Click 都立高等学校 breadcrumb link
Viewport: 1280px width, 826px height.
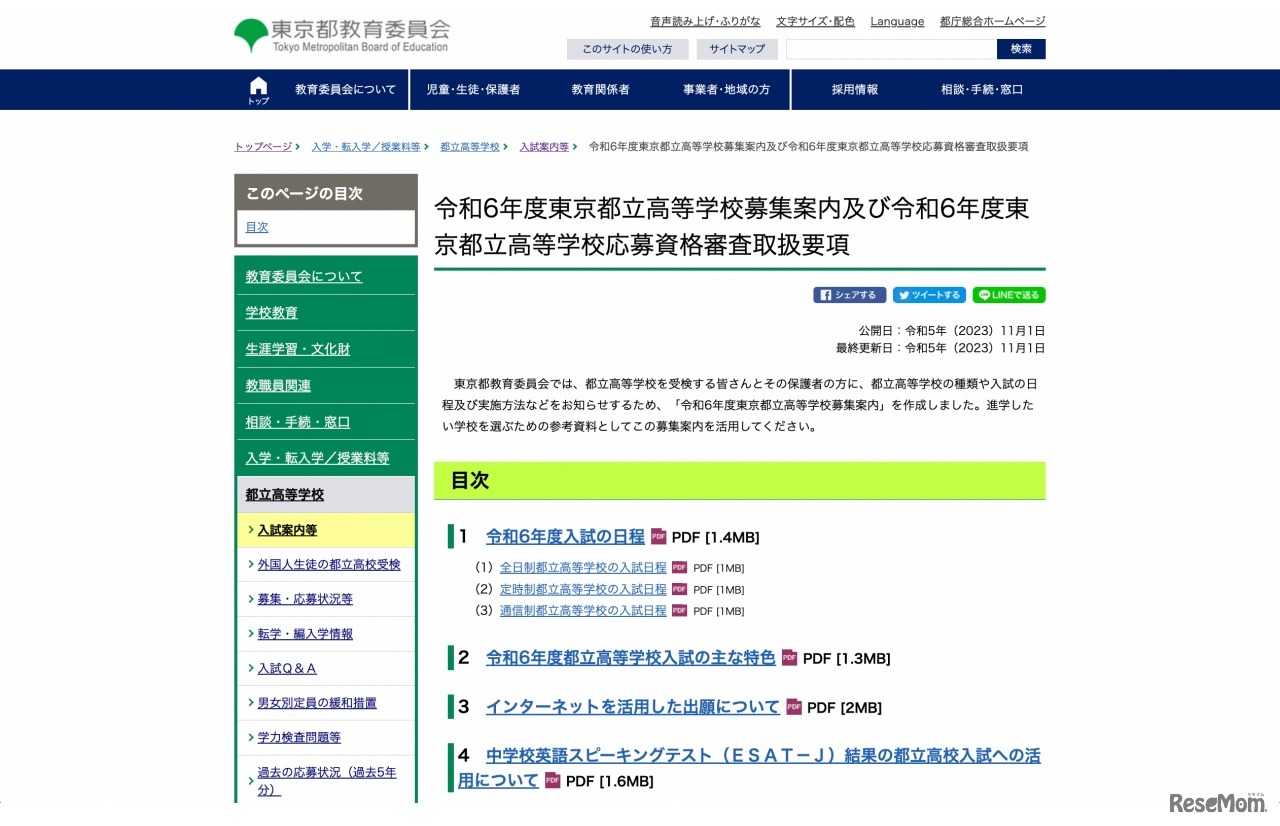click(x=469, y=146)
